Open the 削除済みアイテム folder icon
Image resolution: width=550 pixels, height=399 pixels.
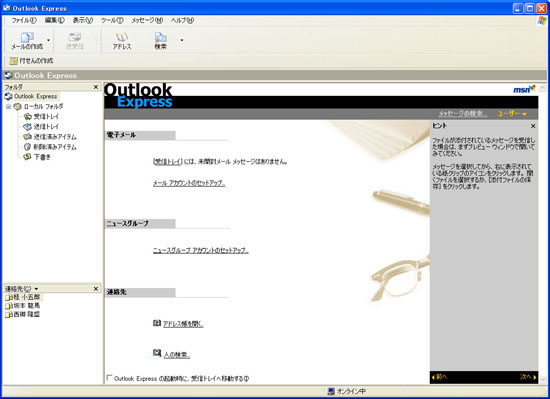coord(27,147)
